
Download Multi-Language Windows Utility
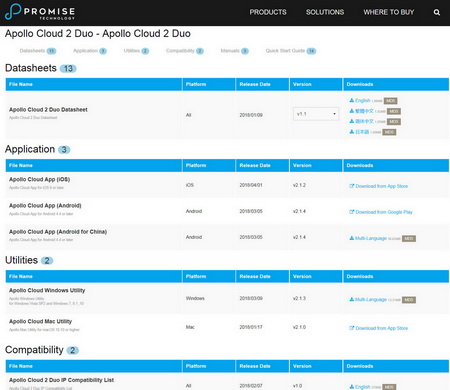pyautogui.click(x=371, y=300)
